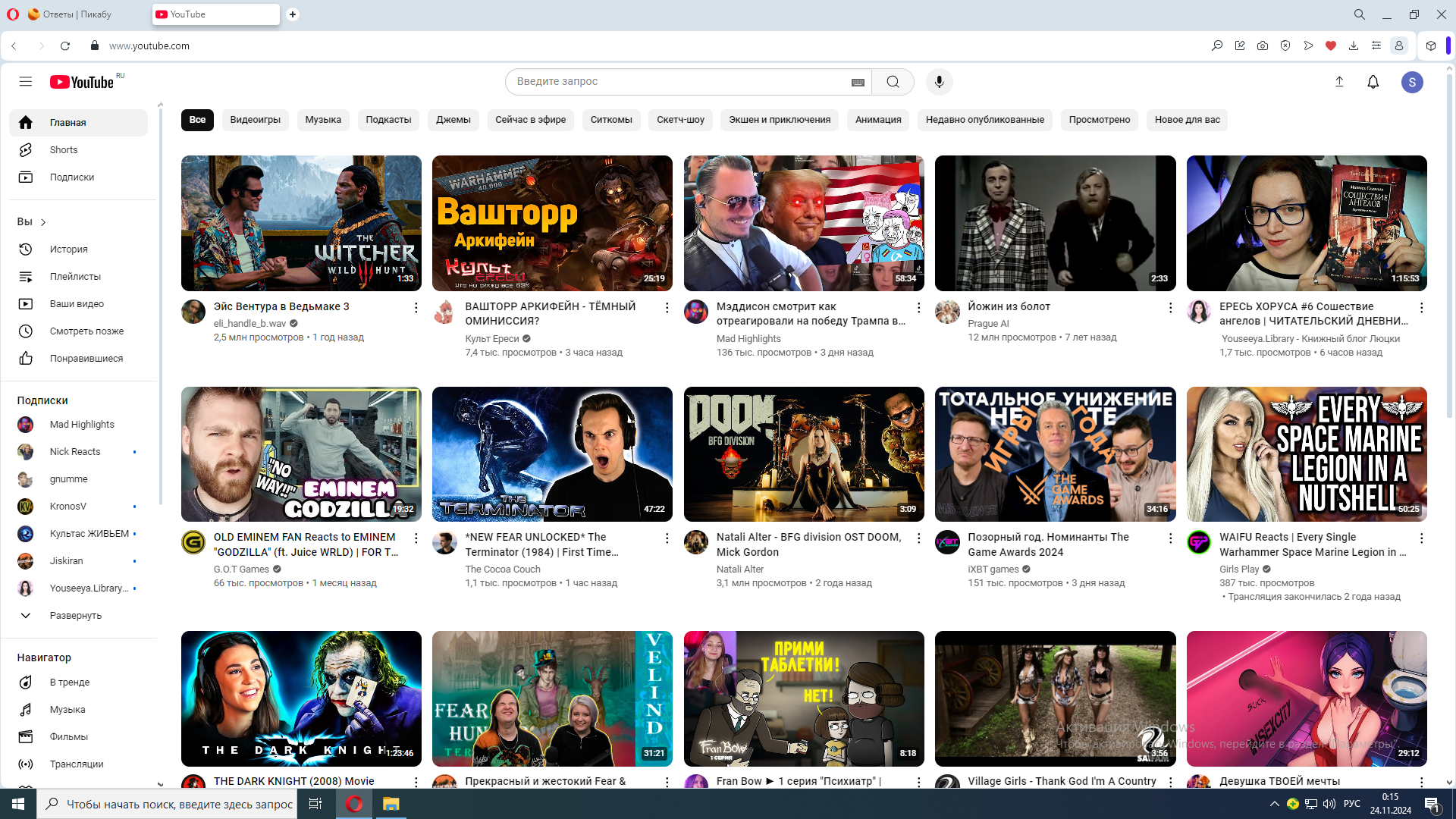Screen dimensions: 1456x819
Task: Open the Terminator reaction video thumbnail
Action: 552,454
